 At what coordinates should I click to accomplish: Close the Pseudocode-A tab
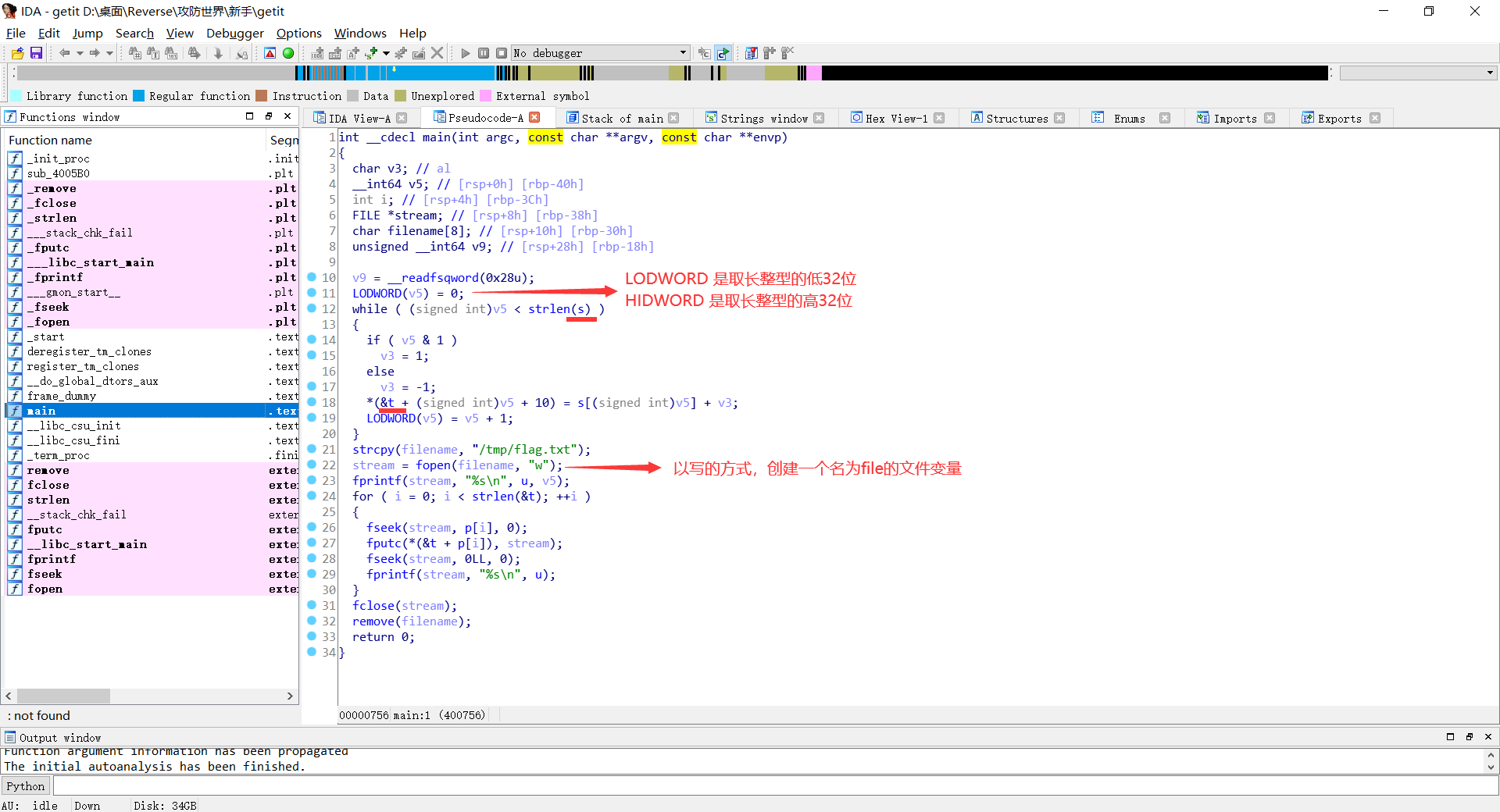pos(534,117)
